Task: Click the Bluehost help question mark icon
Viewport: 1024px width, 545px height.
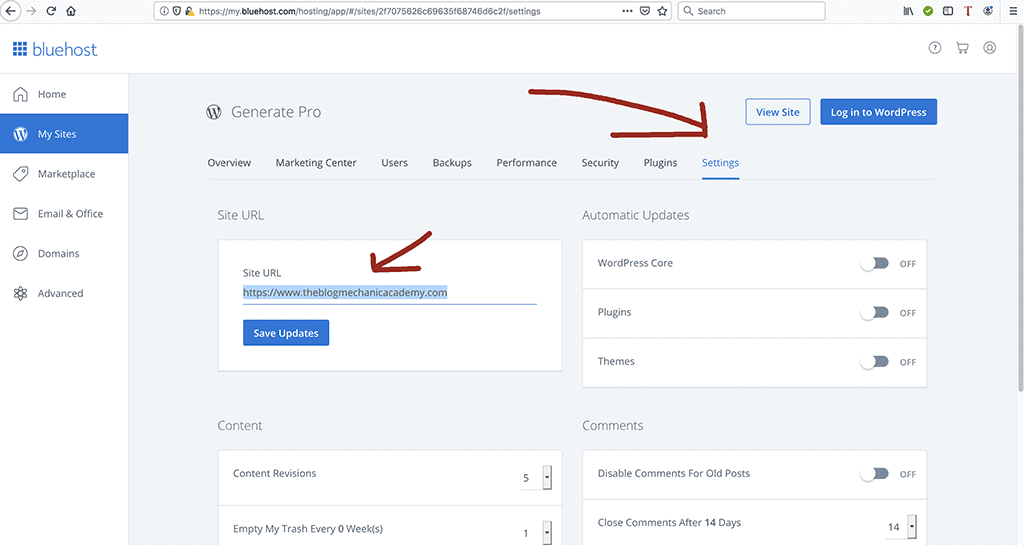Action: 935,48
